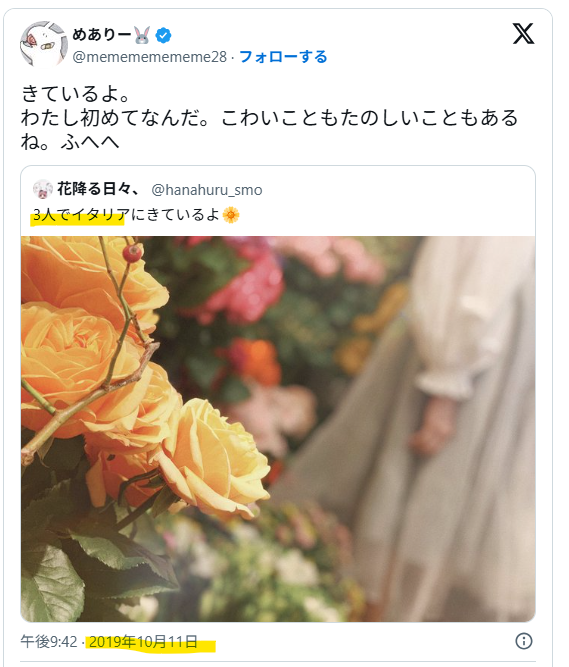Image resolution: width=569 pixels, height=667 pixels.
Task: Open @hanahuru_smo handle in quoted tweet
Action: point(207,190)
